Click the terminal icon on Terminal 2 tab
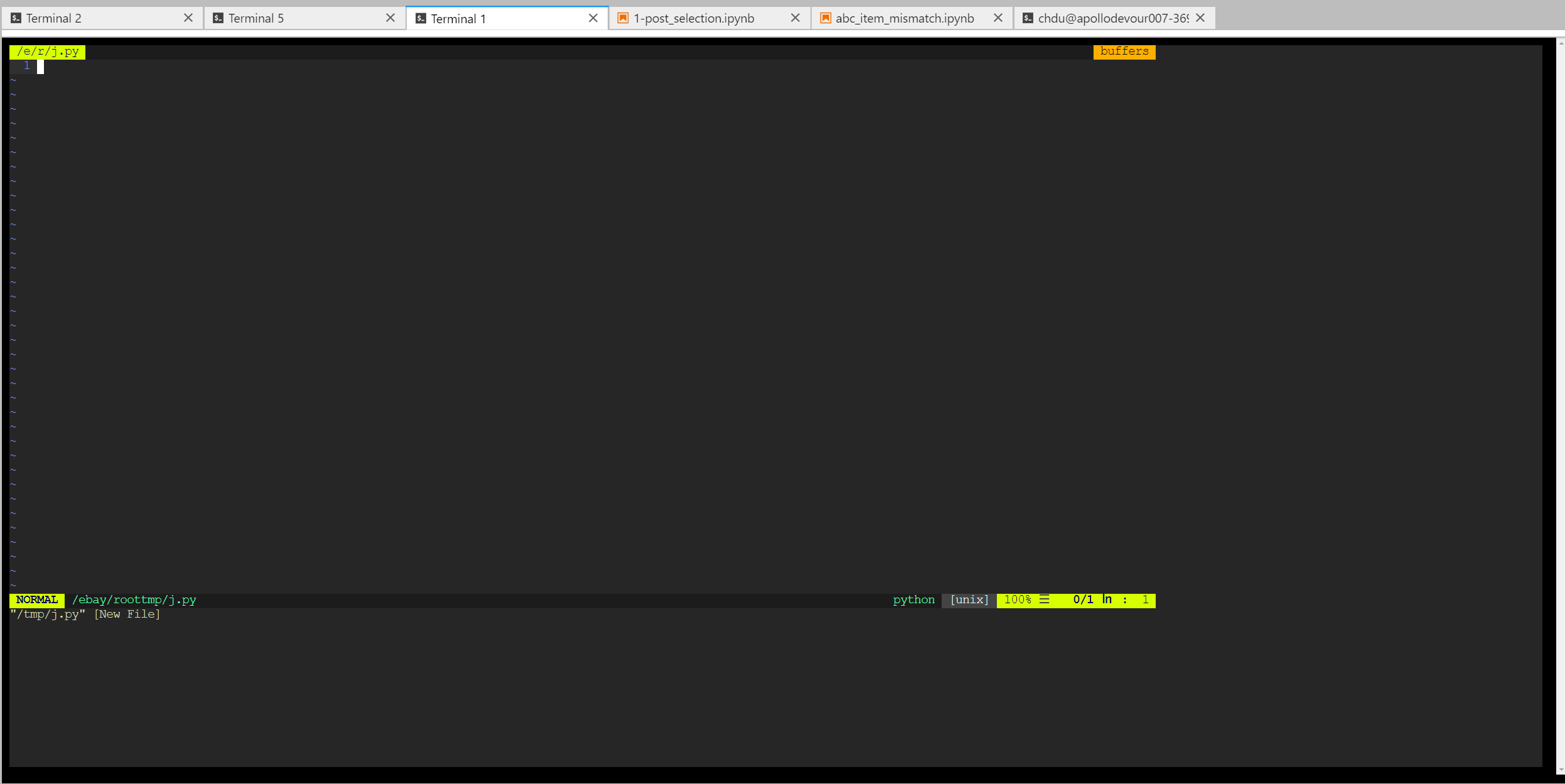Viewport: 1565px width, 784px height. tap(14, 18)
